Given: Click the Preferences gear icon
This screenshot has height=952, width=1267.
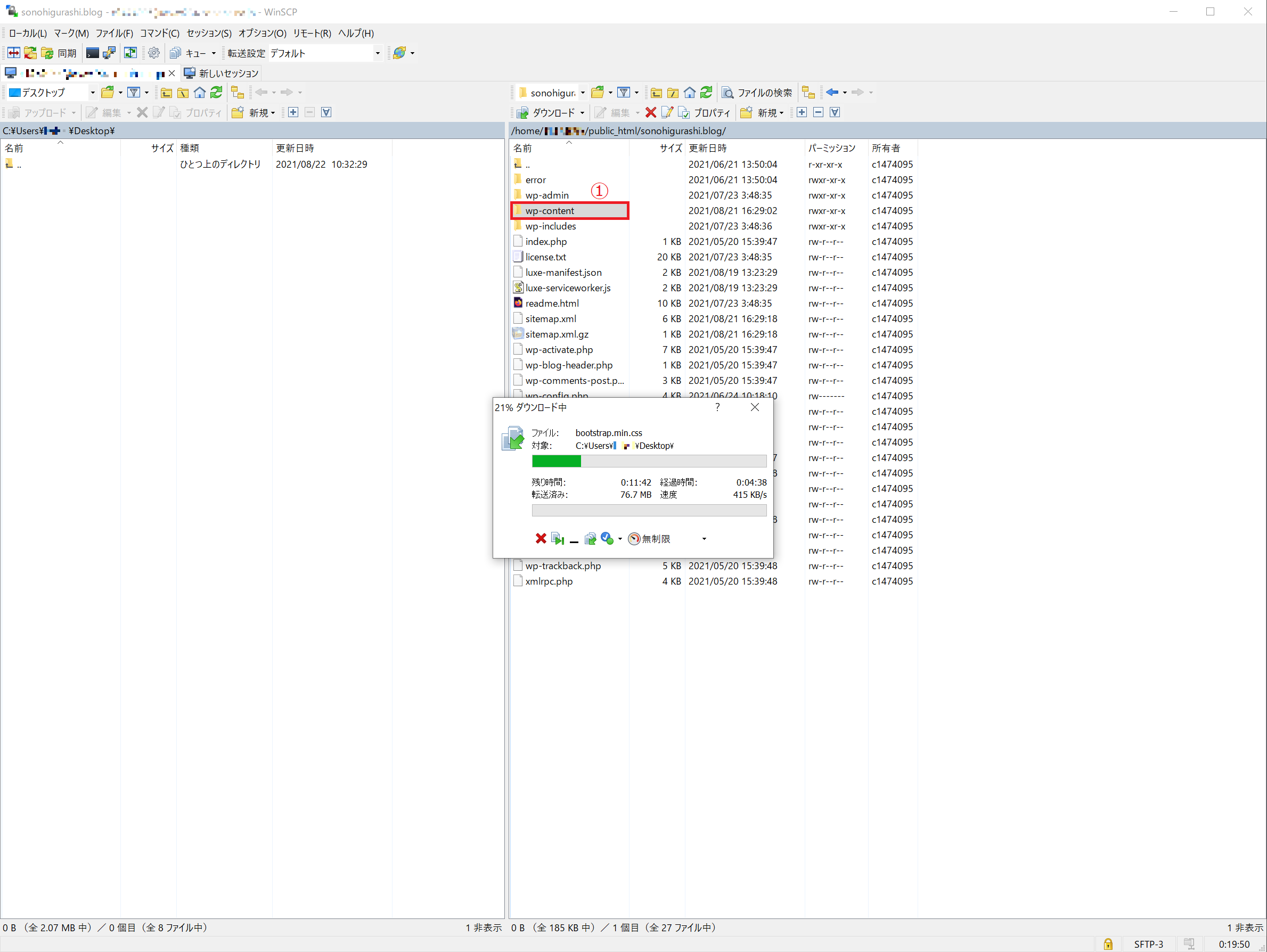Looking at the screenshot, I should pos(153,53).
